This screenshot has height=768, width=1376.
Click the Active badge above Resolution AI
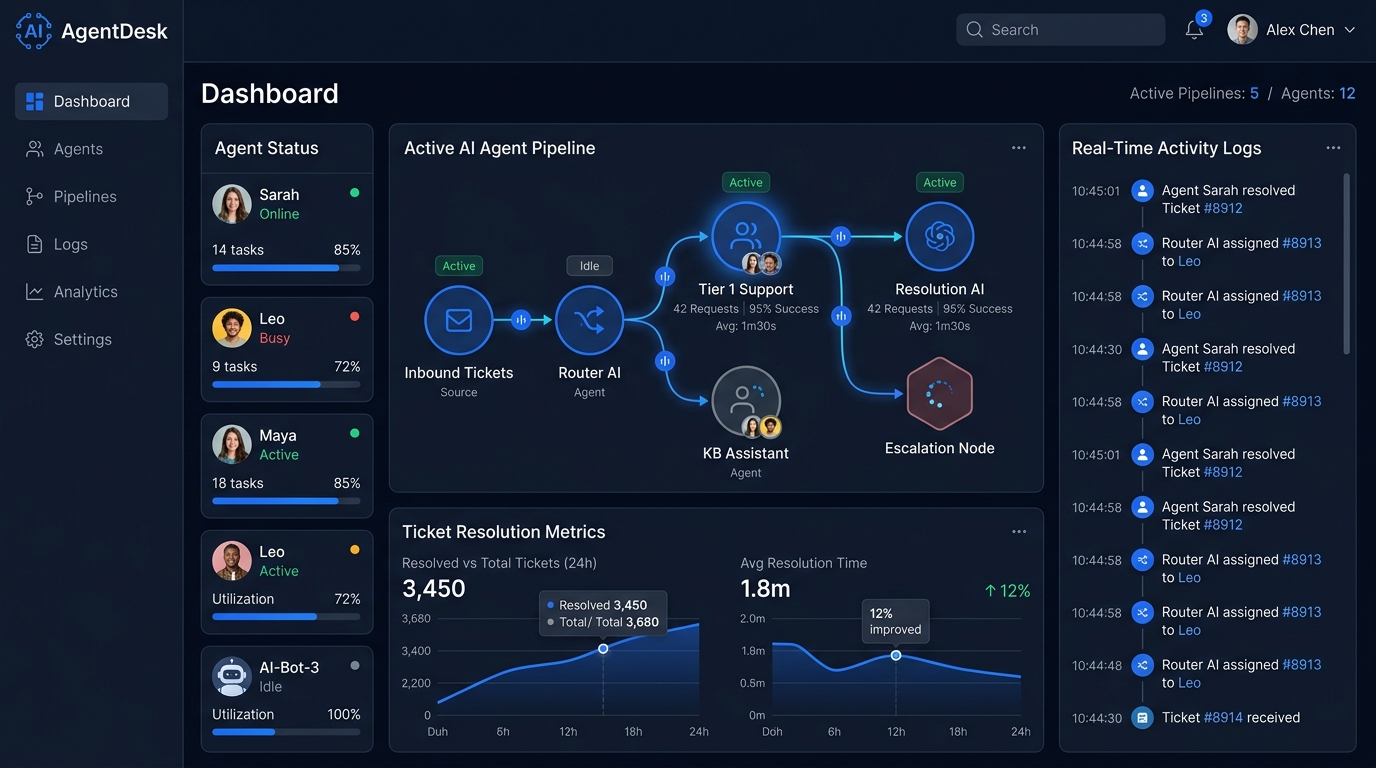(x=940, y=183)
